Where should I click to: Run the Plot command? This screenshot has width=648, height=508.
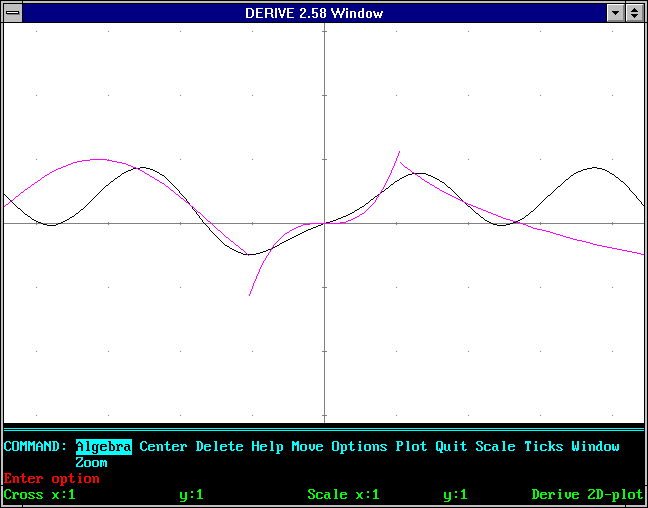[411, 447]
